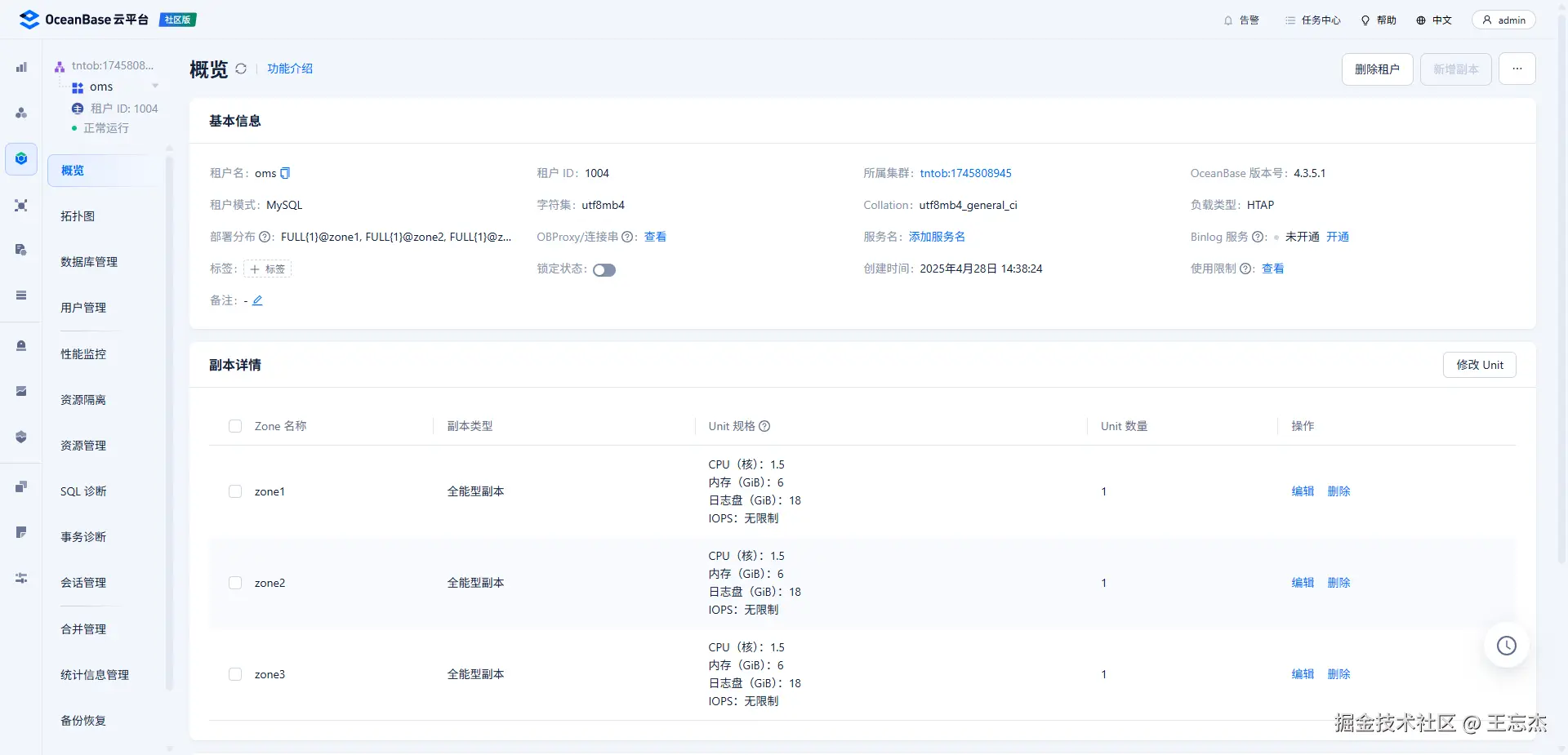1568x755 pixels.
Task: Open the 中文 language selector
Action: 1434,20
